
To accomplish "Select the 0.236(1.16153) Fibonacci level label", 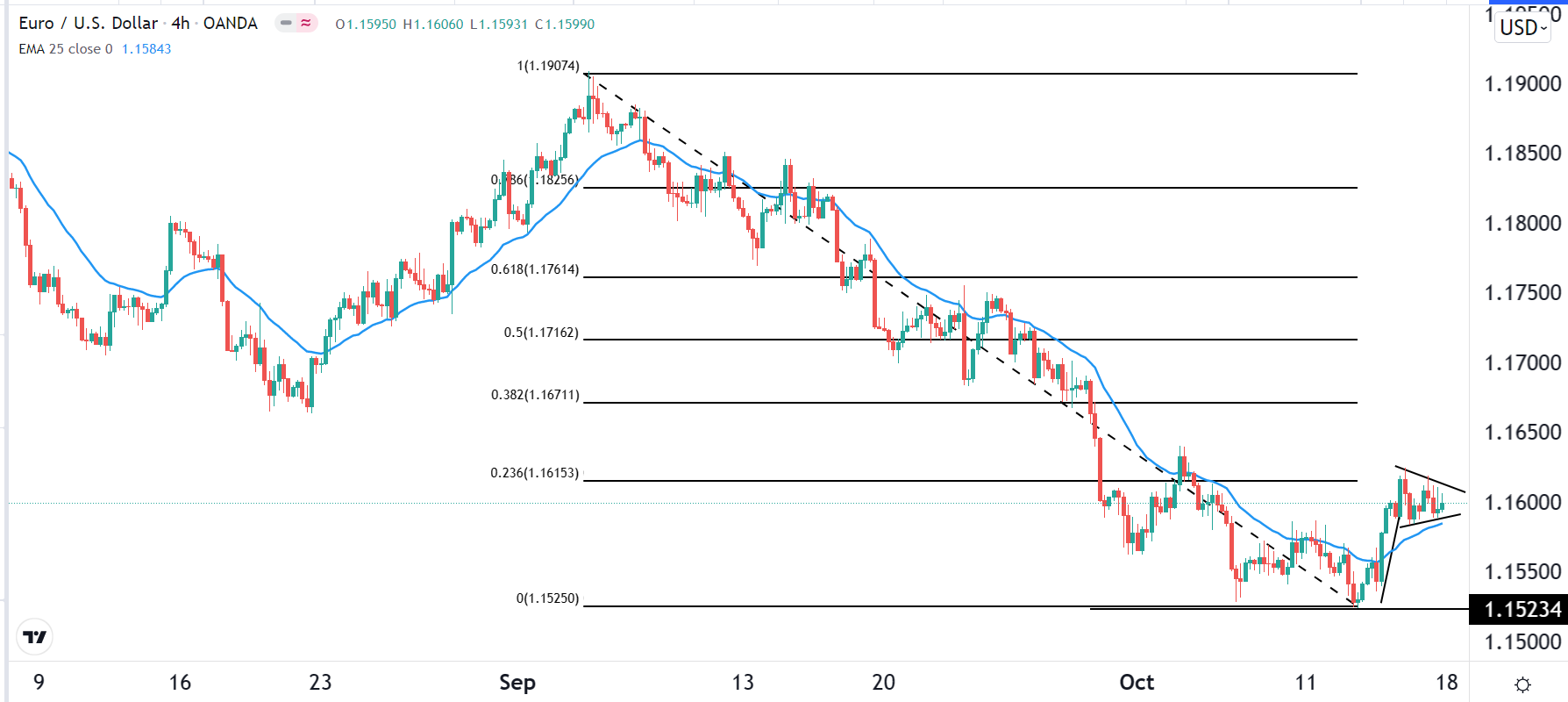I will click(x=535, y=473).
